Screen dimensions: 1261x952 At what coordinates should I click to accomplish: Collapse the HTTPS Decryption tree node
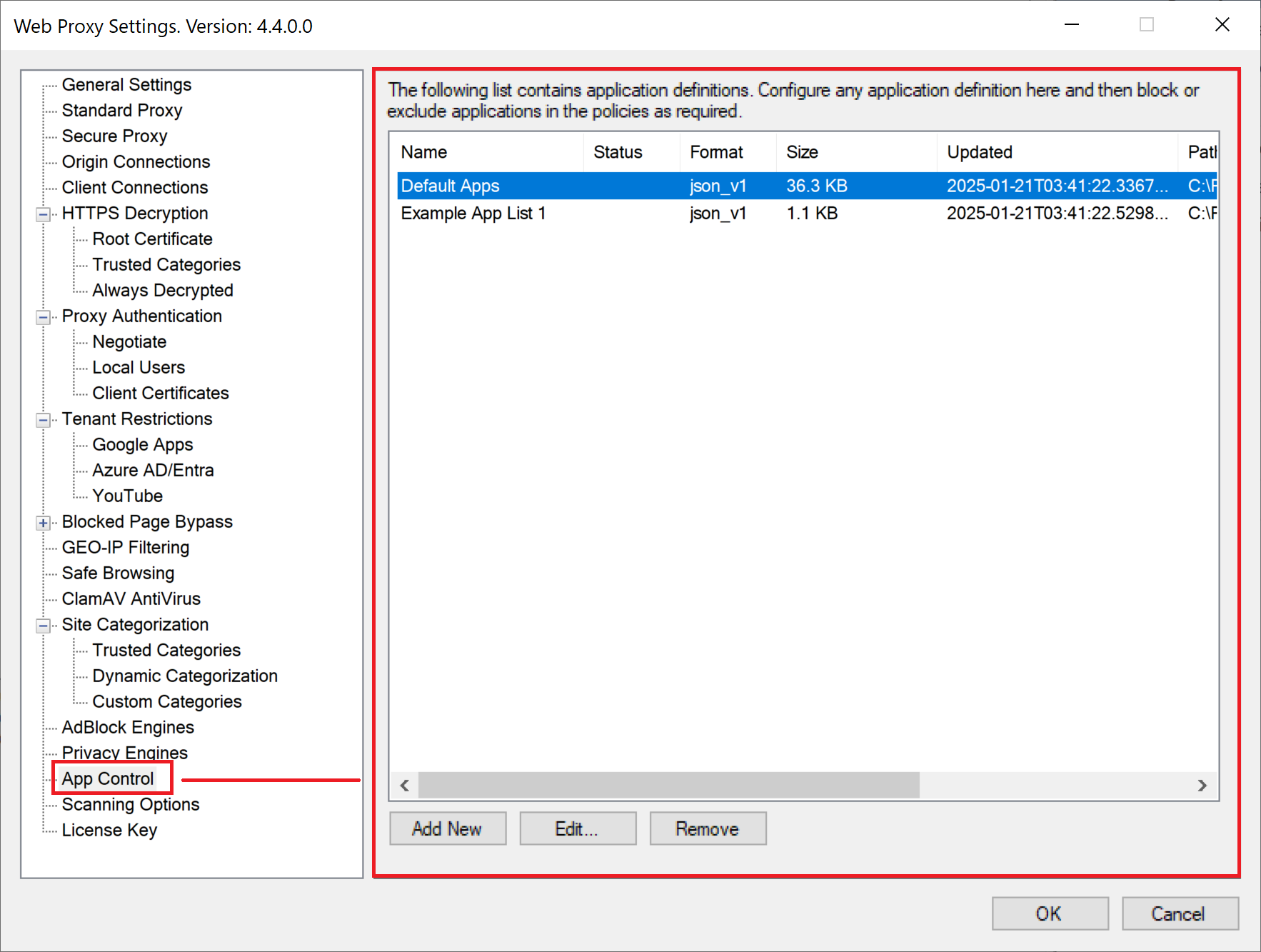44,214
